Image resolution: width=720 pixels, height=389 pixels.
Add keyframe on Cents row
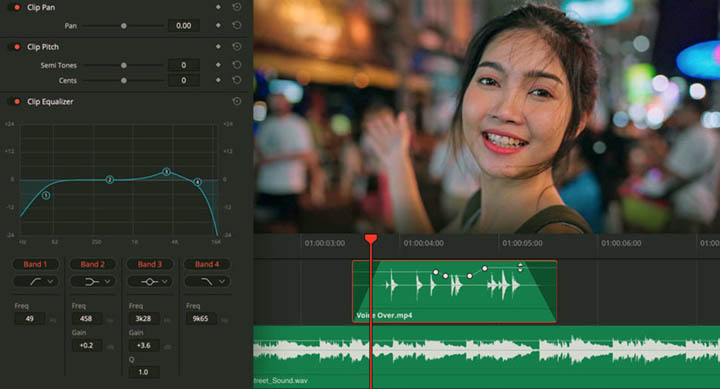(x=218, y=80)
